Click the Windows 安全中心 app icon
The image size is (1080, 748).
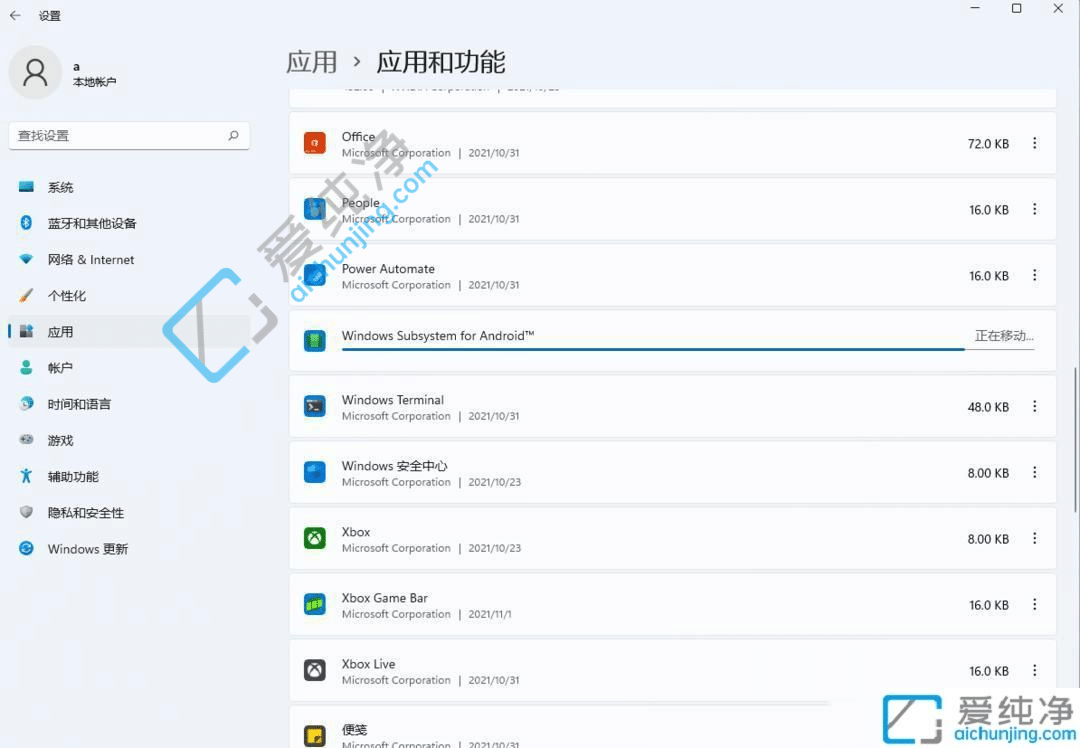(315, 472)
